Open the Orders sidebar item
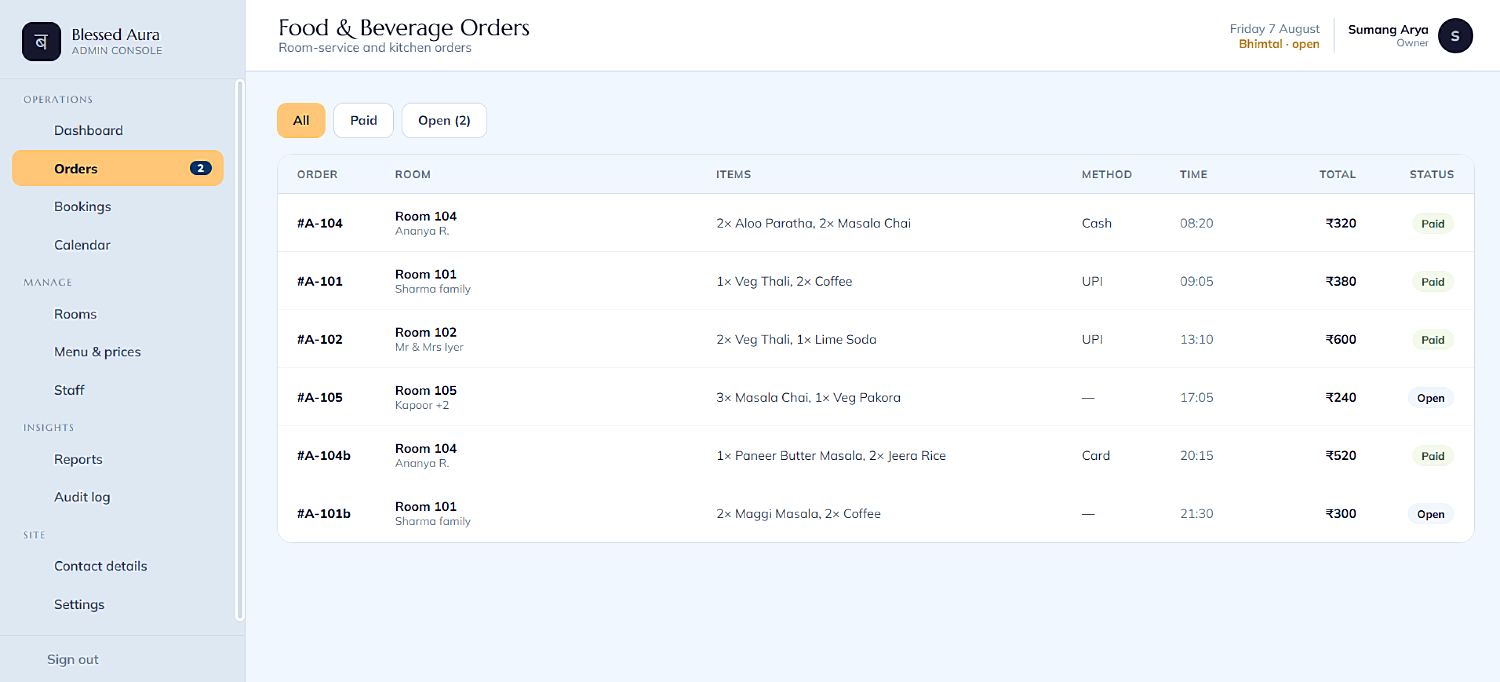This screenshot has height=682, width=1500. (x=118, y=169)
